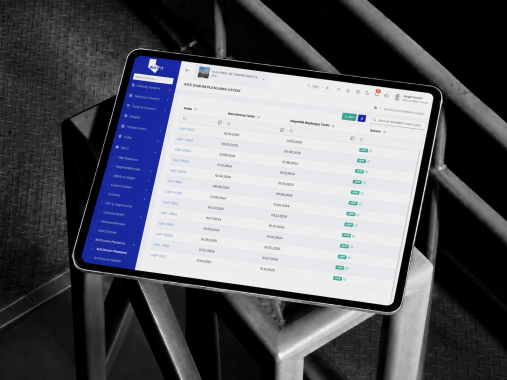Open Çalışma İzinleri sidebar item

coord(113,213)
